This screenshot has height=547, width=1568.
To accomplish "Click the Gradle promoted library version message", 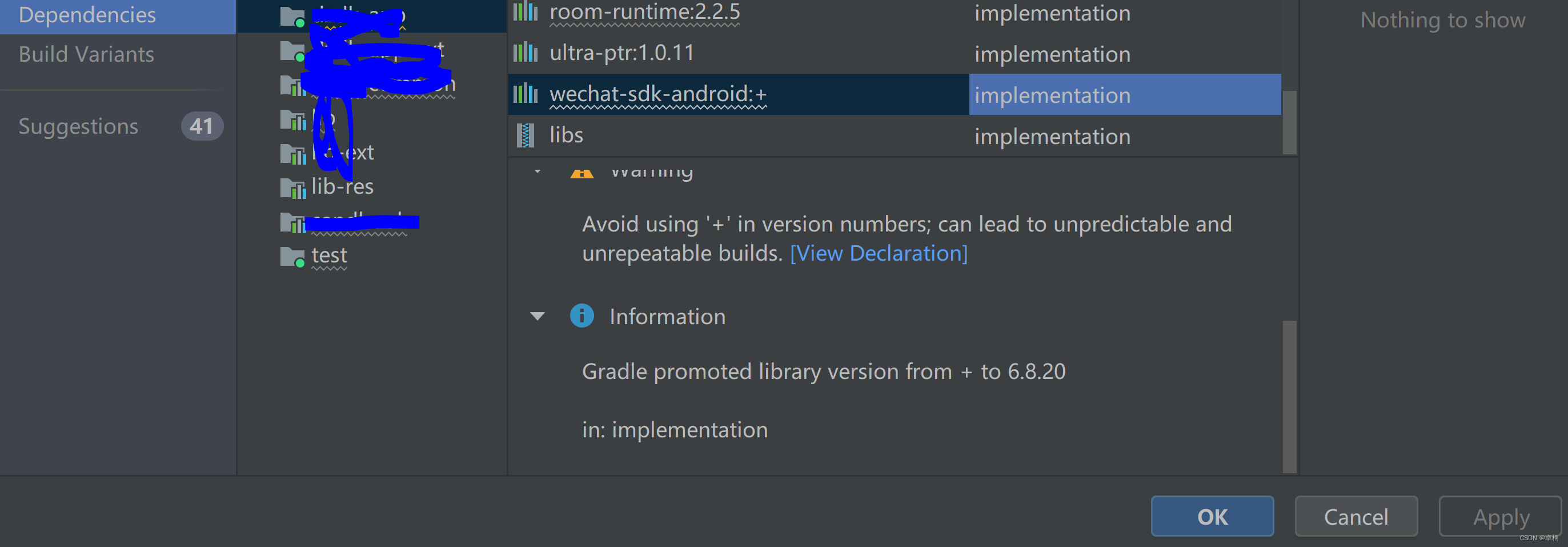I will (824, 372).
